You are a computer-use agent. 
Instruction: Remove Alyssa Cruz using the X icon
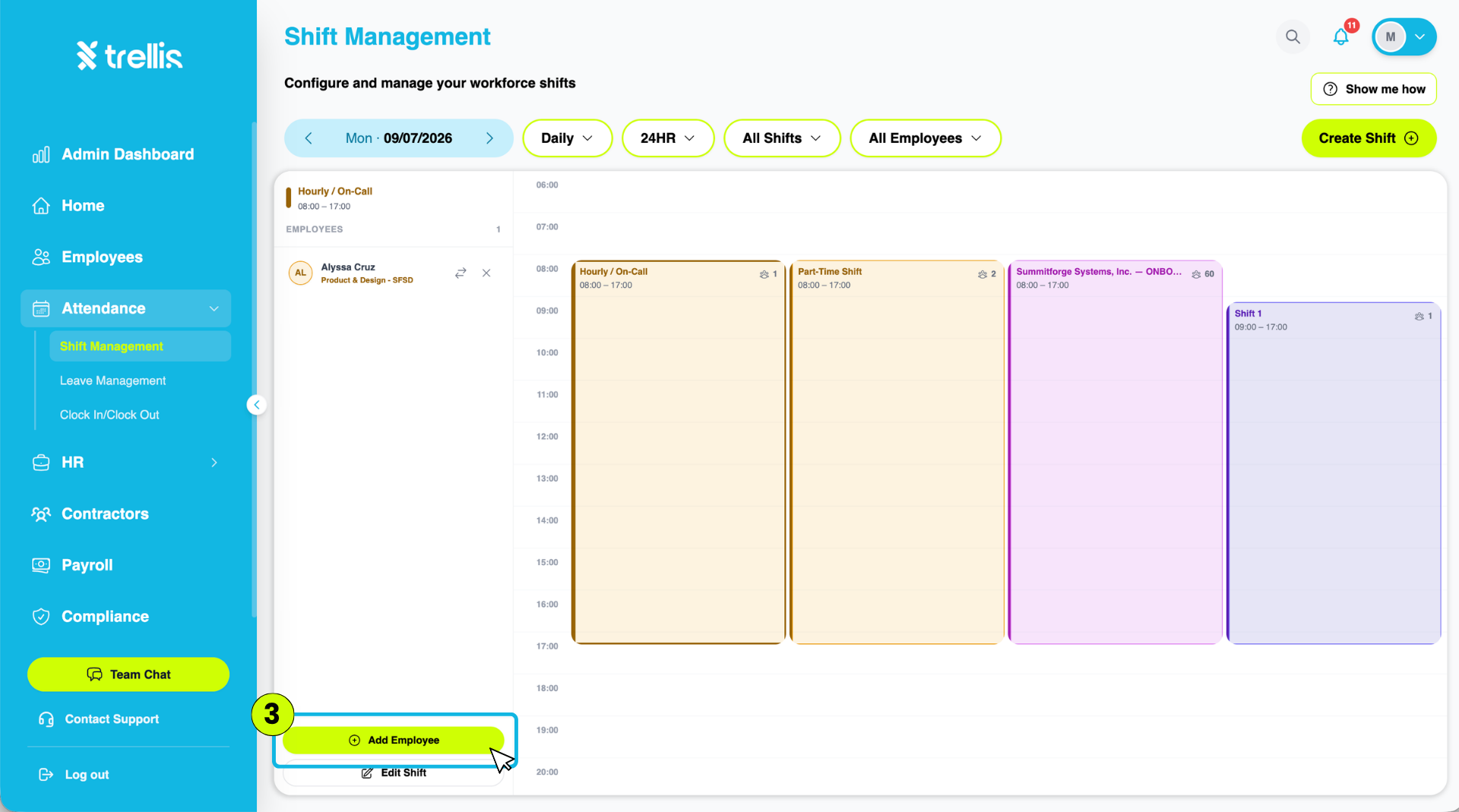(486, 273)
